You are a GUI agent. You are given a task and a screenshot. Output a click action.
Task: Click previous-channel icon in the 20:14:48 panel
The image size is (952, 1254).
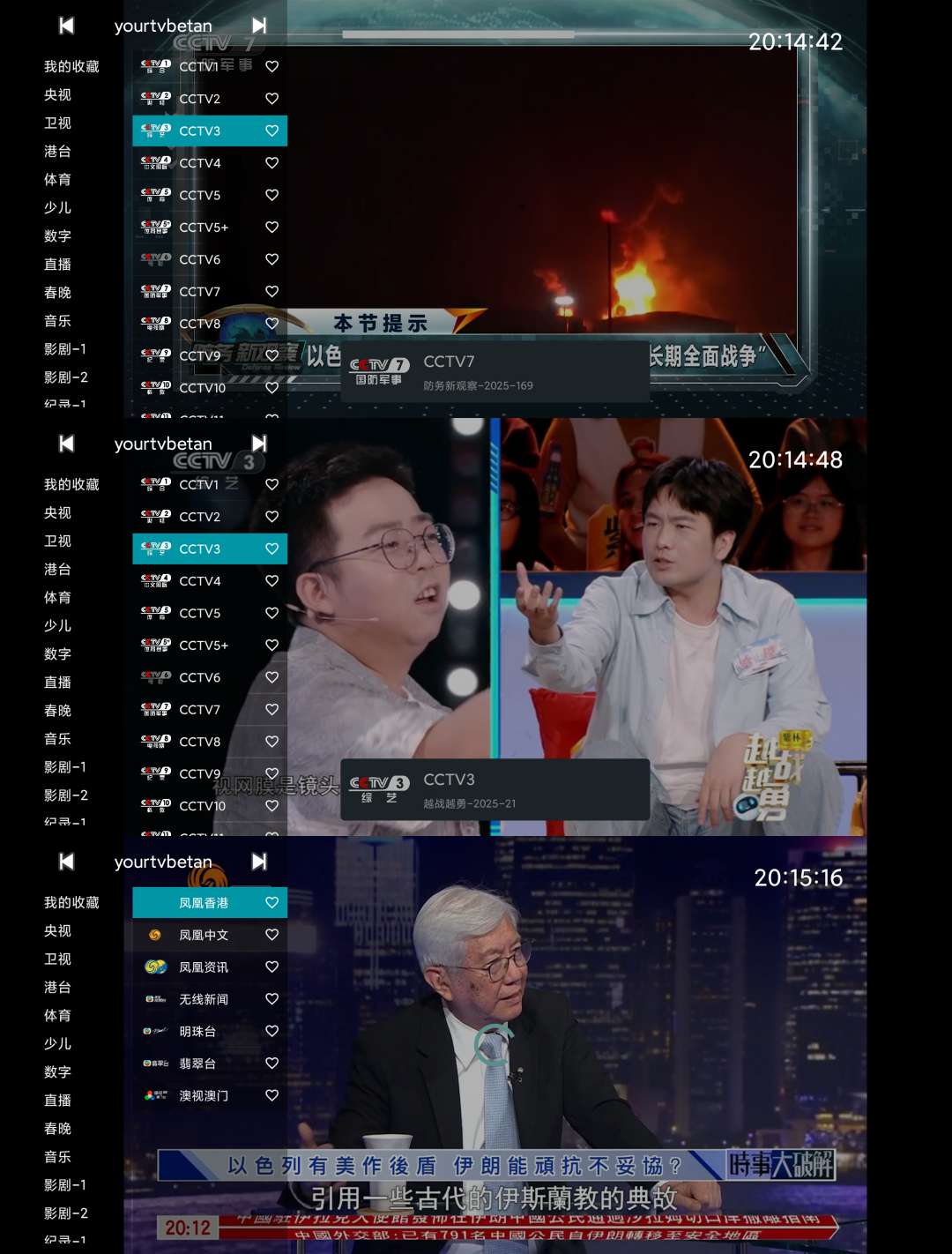click(x=67, y=444)
